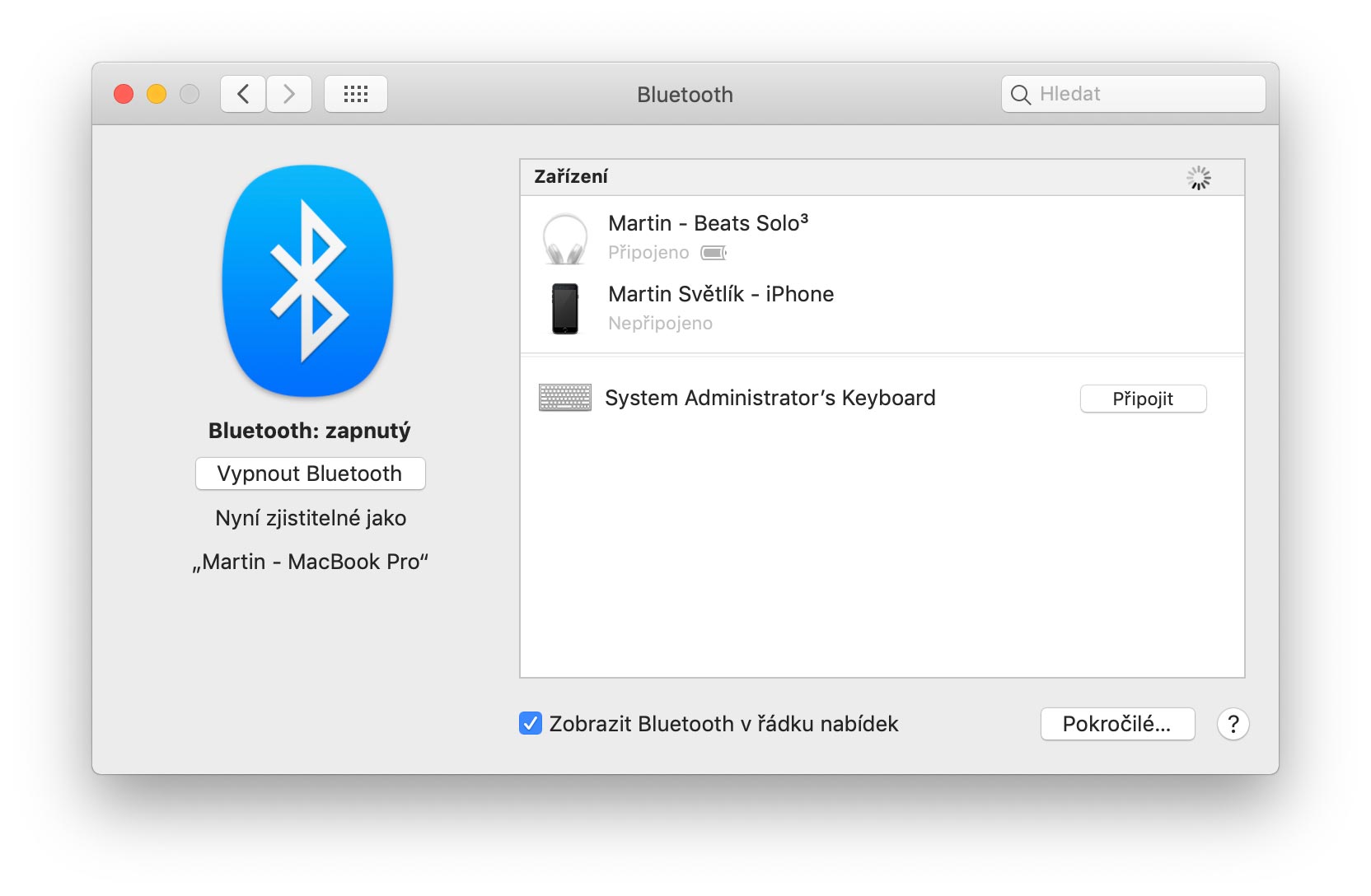The height and width of the screenshot is (896, 1371).
Task: Focus the Hledat search field
Action: coord(1134,94)
